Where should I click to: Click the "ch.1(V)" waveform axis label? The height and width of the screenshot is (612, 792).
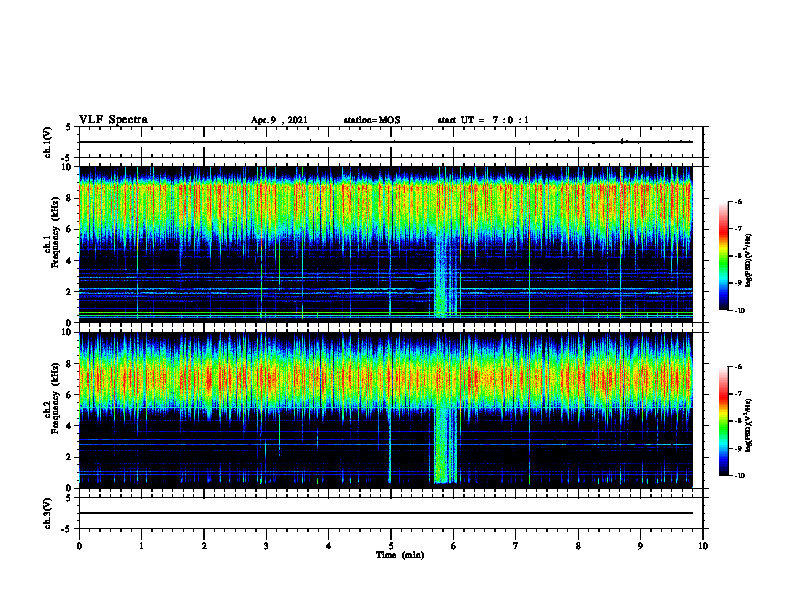(x=48, y=142)
